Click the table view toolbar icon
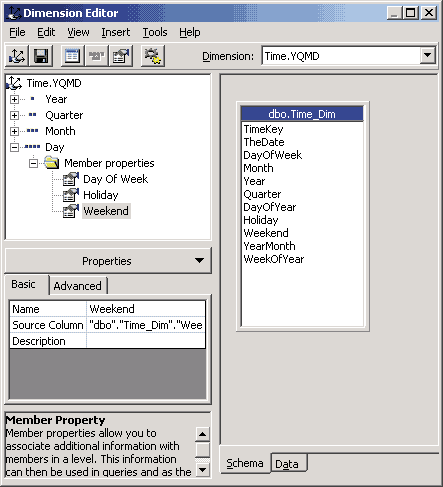The image size is (443, 487). 72,56
